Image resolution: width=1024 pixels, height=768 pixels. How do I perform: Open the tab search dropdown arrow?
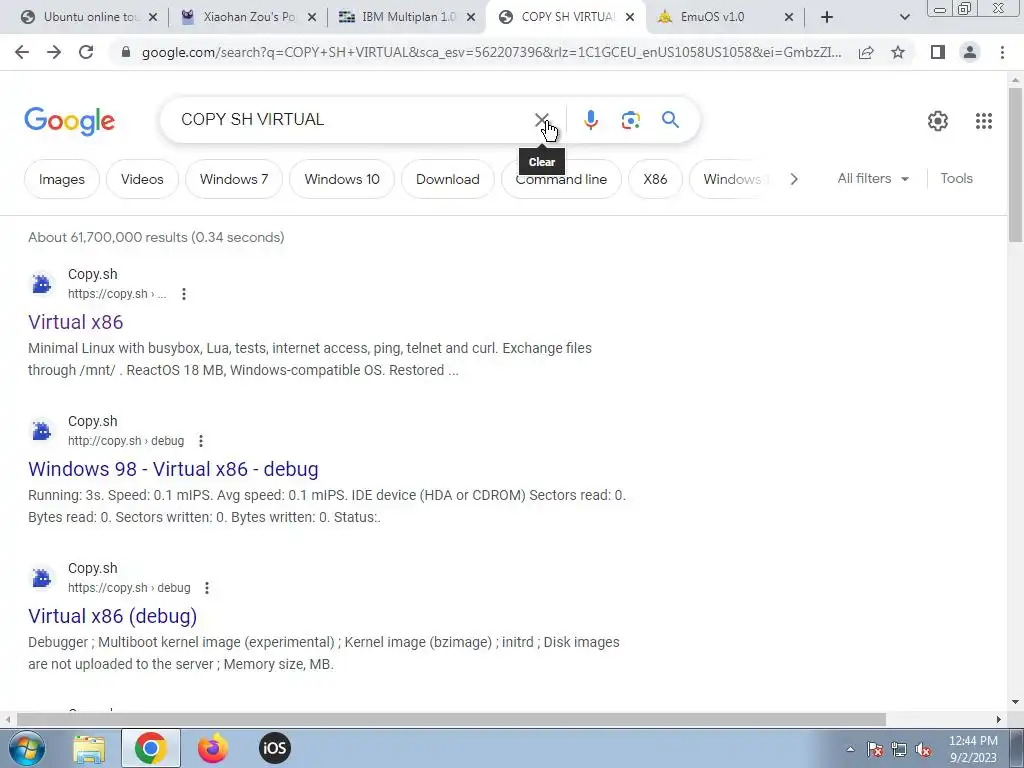(x=904, y=17)
